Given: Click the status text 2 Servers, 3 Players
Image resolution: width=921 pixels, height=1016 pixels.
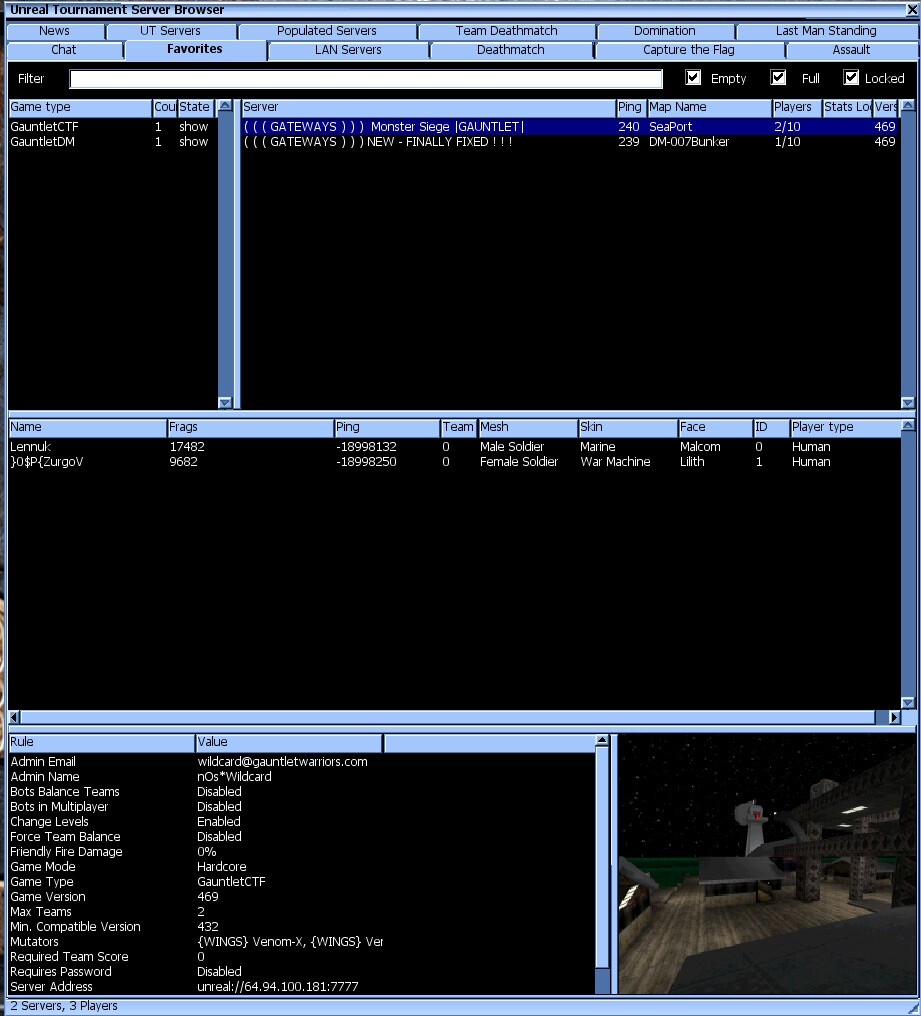Looking at the screenshot, I should [x=64, y=1006].
